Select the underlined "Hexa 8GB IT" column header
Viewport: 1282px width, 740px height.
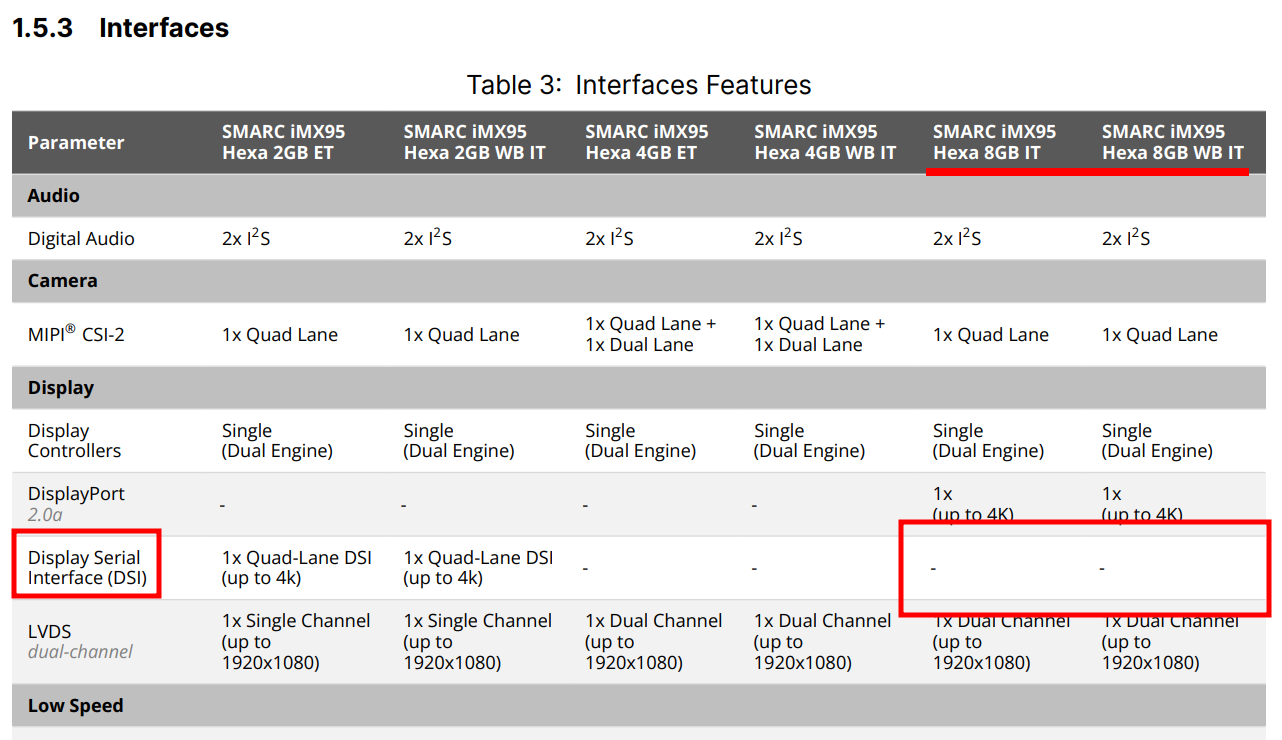[994, 142]
